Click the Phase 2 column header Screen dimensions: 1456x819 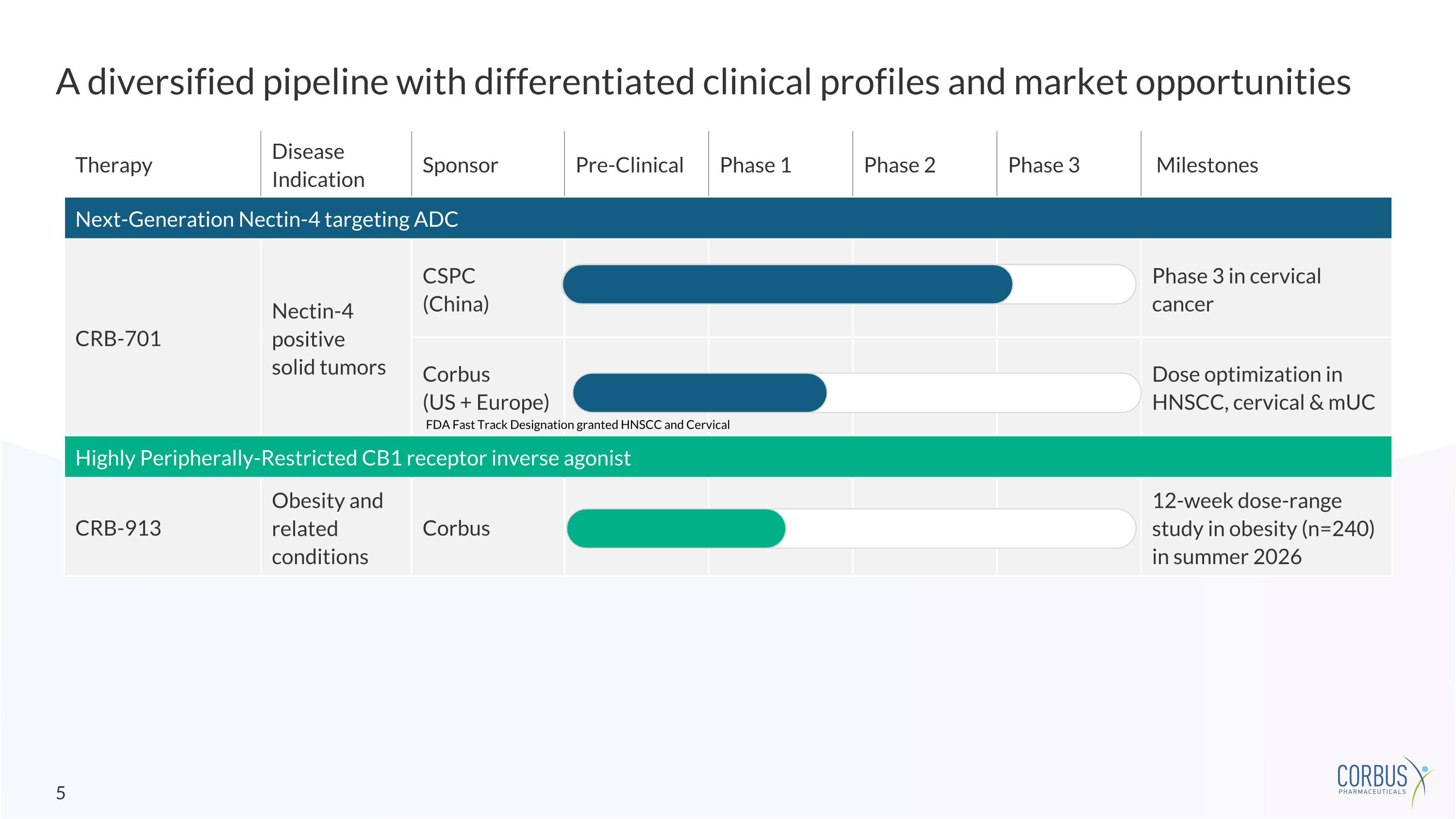(899, 165)
